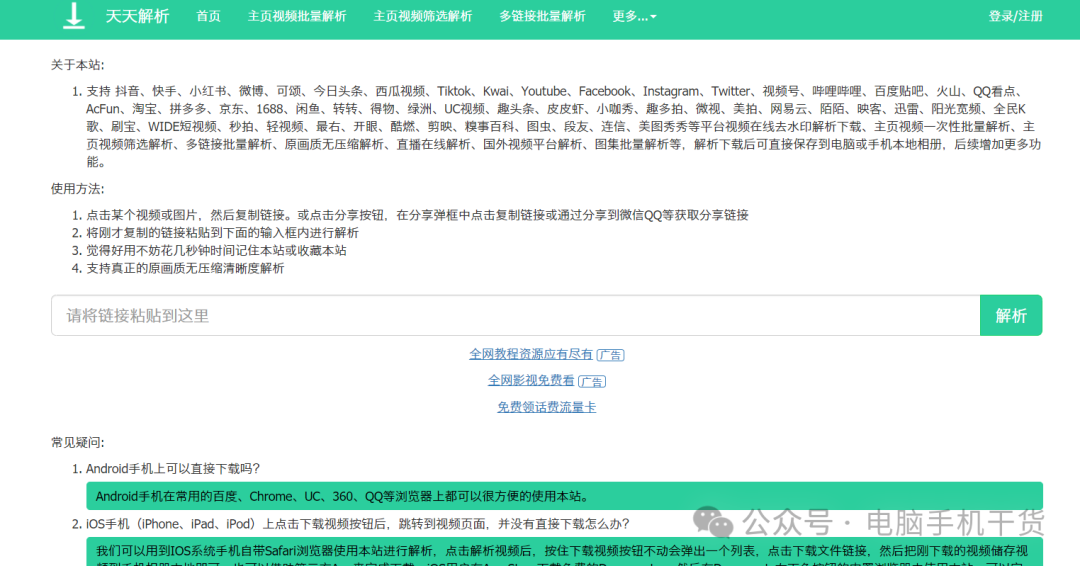
Task: Click the 使用方法 heading text
Action: 78,189
